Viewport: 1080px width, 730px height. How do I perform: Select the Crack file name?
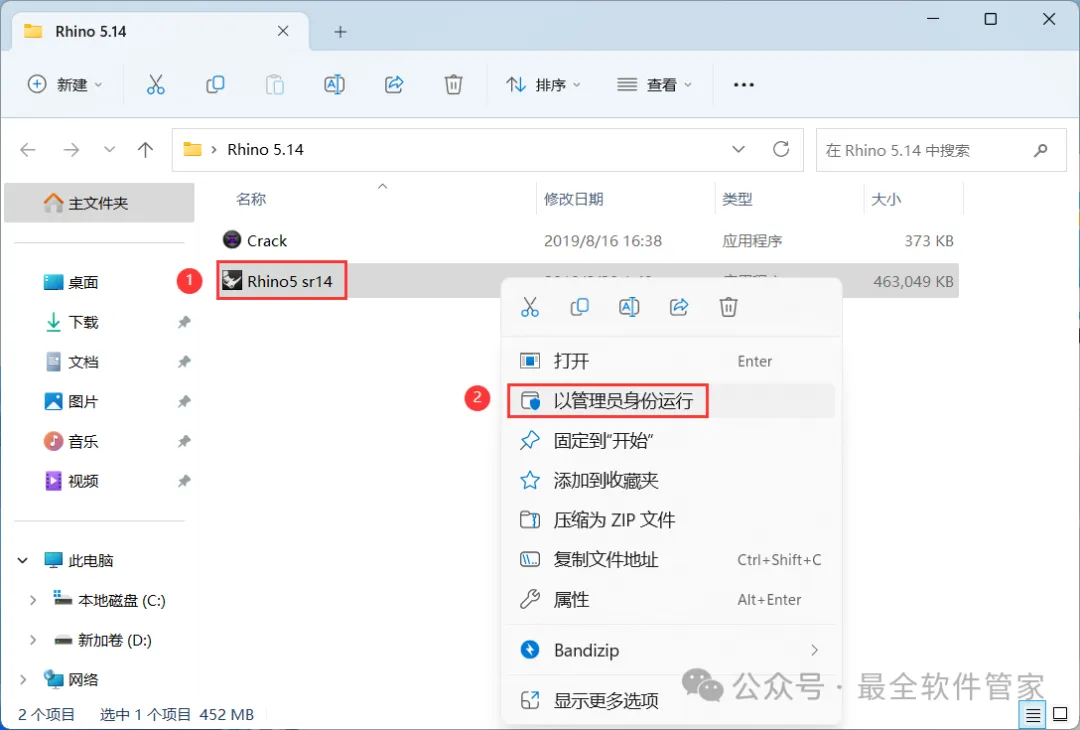point(267,240)
